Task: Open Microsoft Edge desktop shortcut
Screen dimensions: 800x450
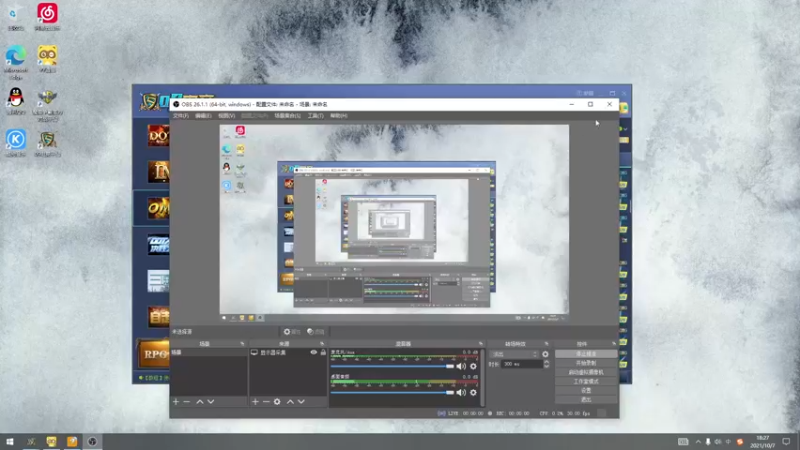Action: tap(16, 62)
